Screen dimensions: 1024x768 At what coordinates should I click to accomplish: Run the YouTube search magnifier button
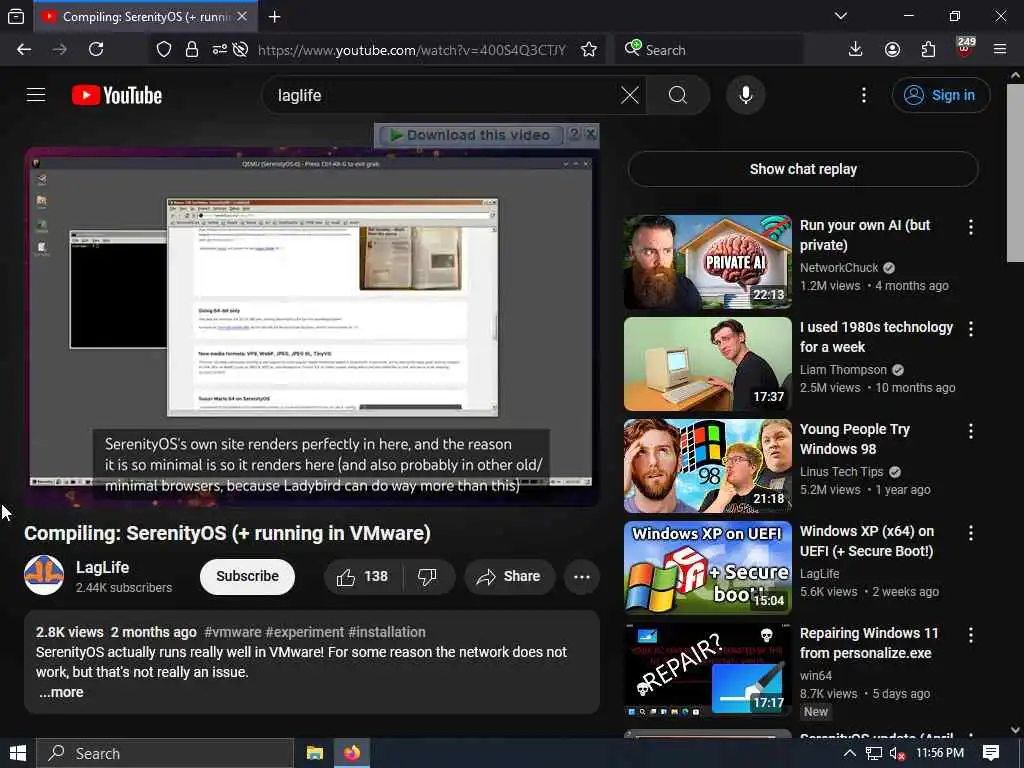(678, 95)
